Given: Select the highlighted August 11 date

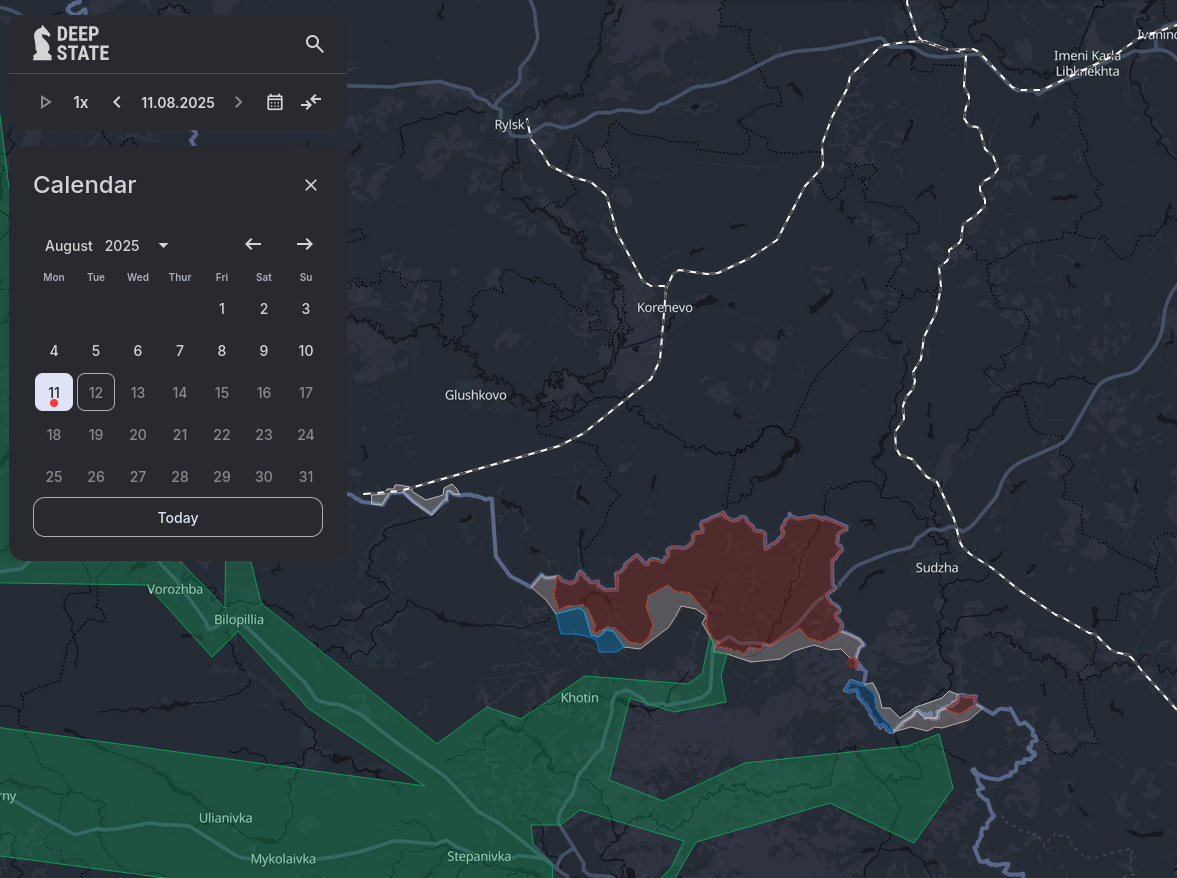Looking at the screenshot, I should 54,392.
